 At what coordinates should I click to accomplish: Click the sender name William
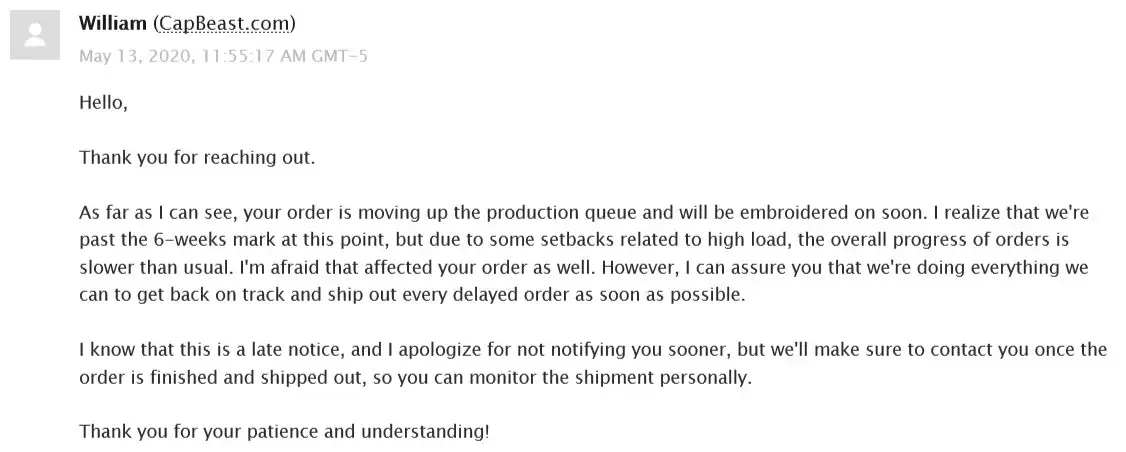[114, 23]
